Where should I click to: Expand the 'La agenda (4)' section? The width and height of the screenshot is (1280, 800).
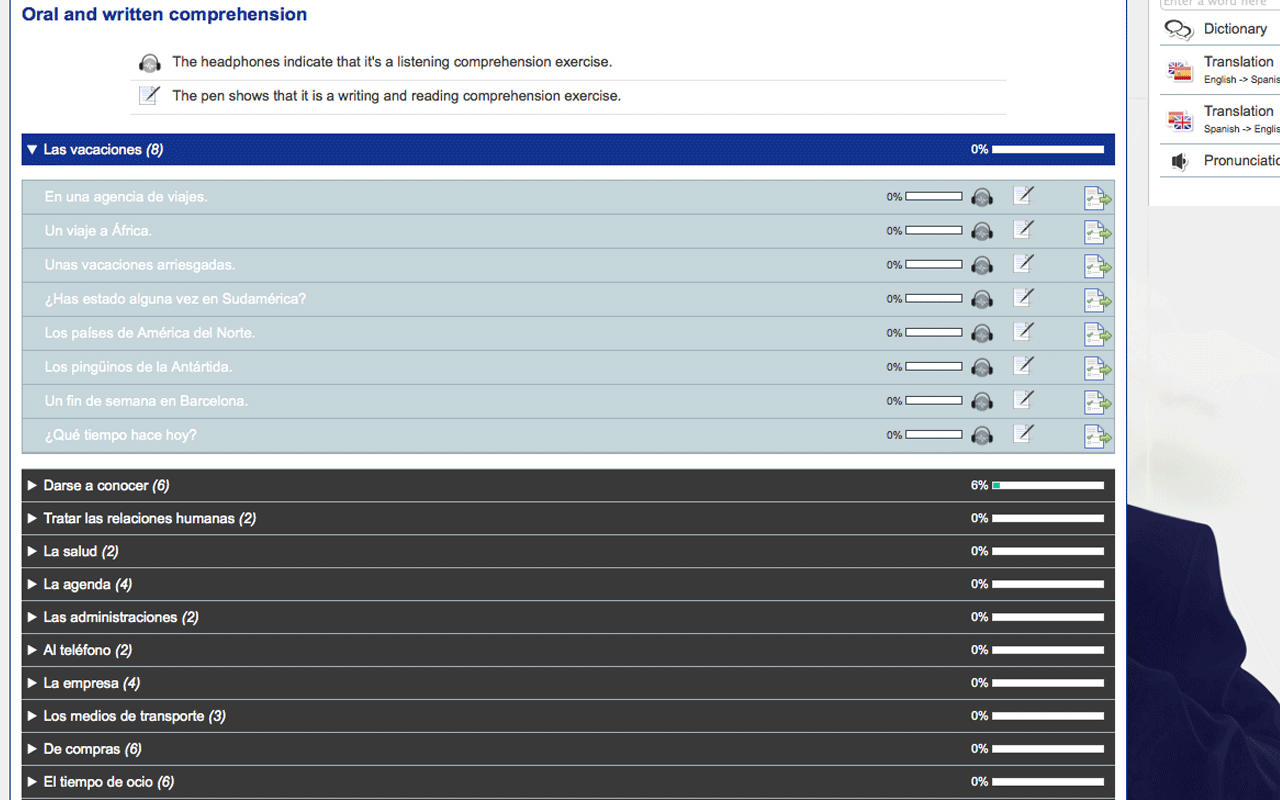coord(568,585)
